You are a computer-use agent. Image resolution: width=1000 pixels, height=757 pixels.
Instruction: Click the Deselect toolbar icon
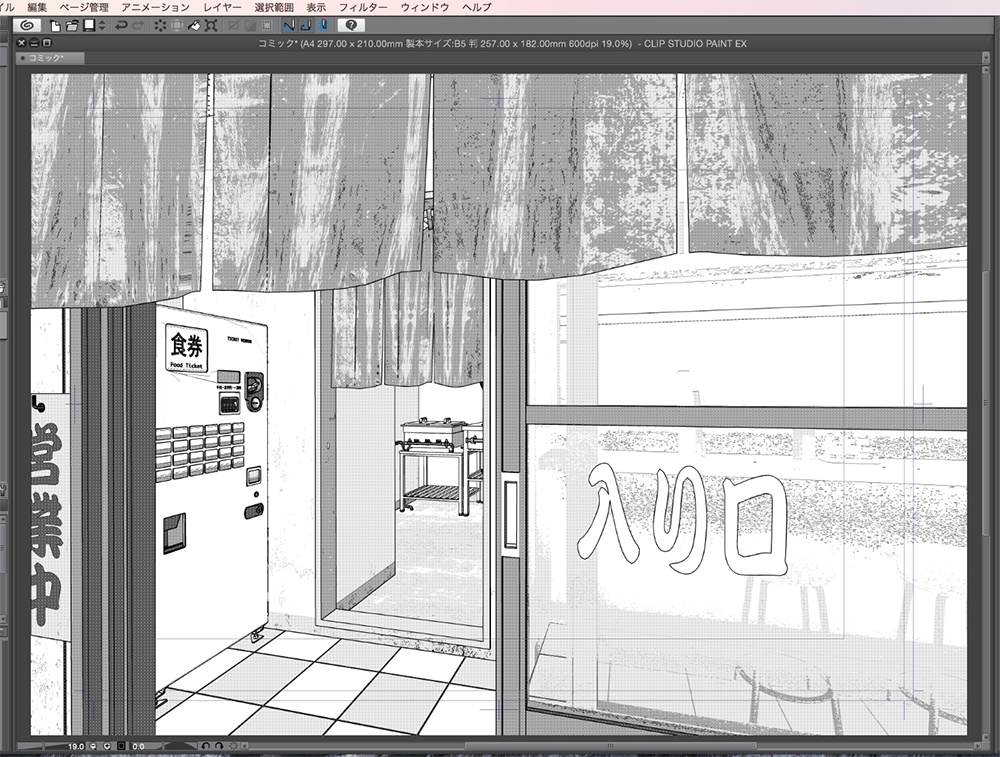pyautogui.click(x=234, y=26)
